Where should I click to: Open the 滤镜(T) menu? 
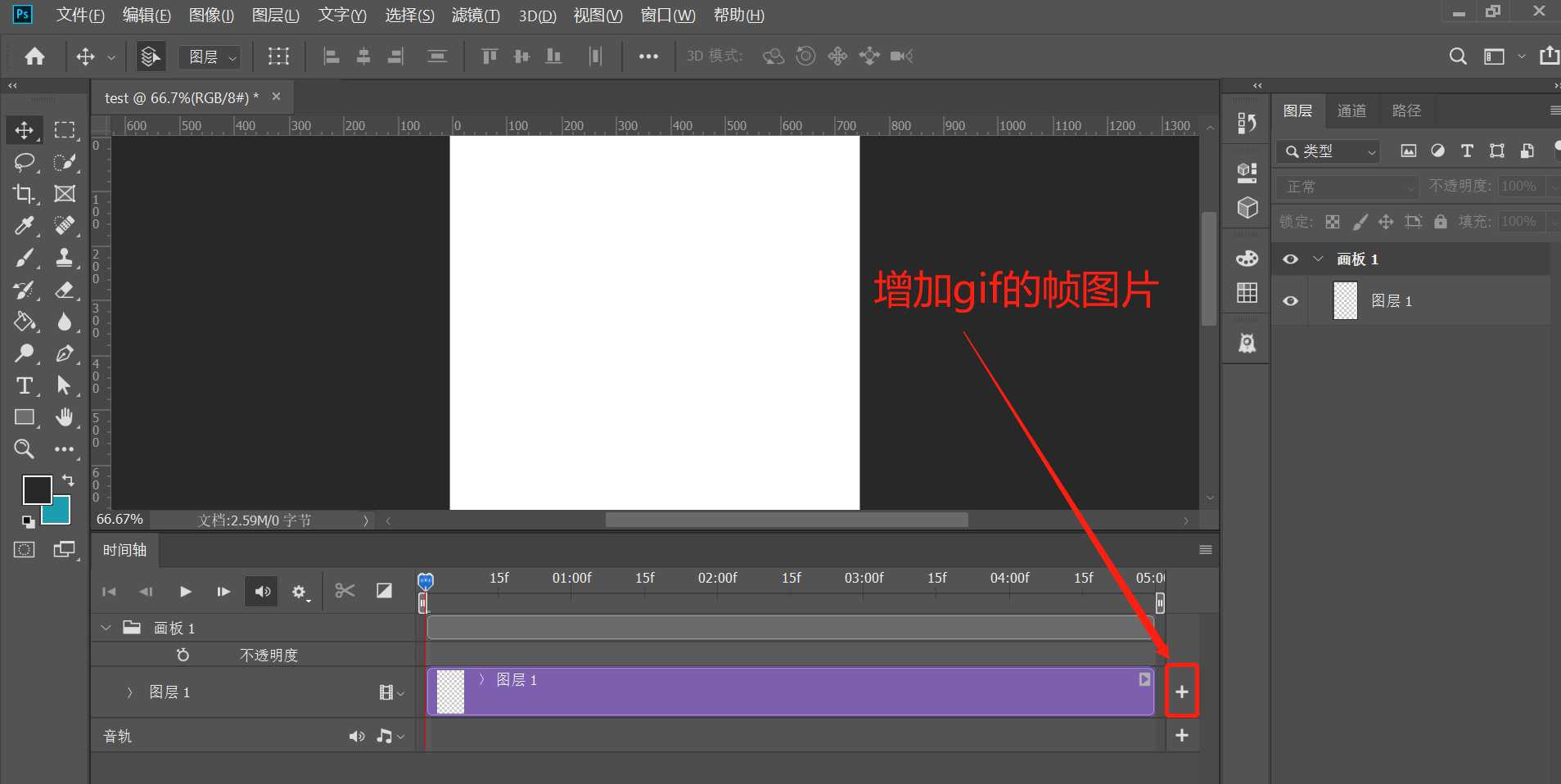click(476, 16)
